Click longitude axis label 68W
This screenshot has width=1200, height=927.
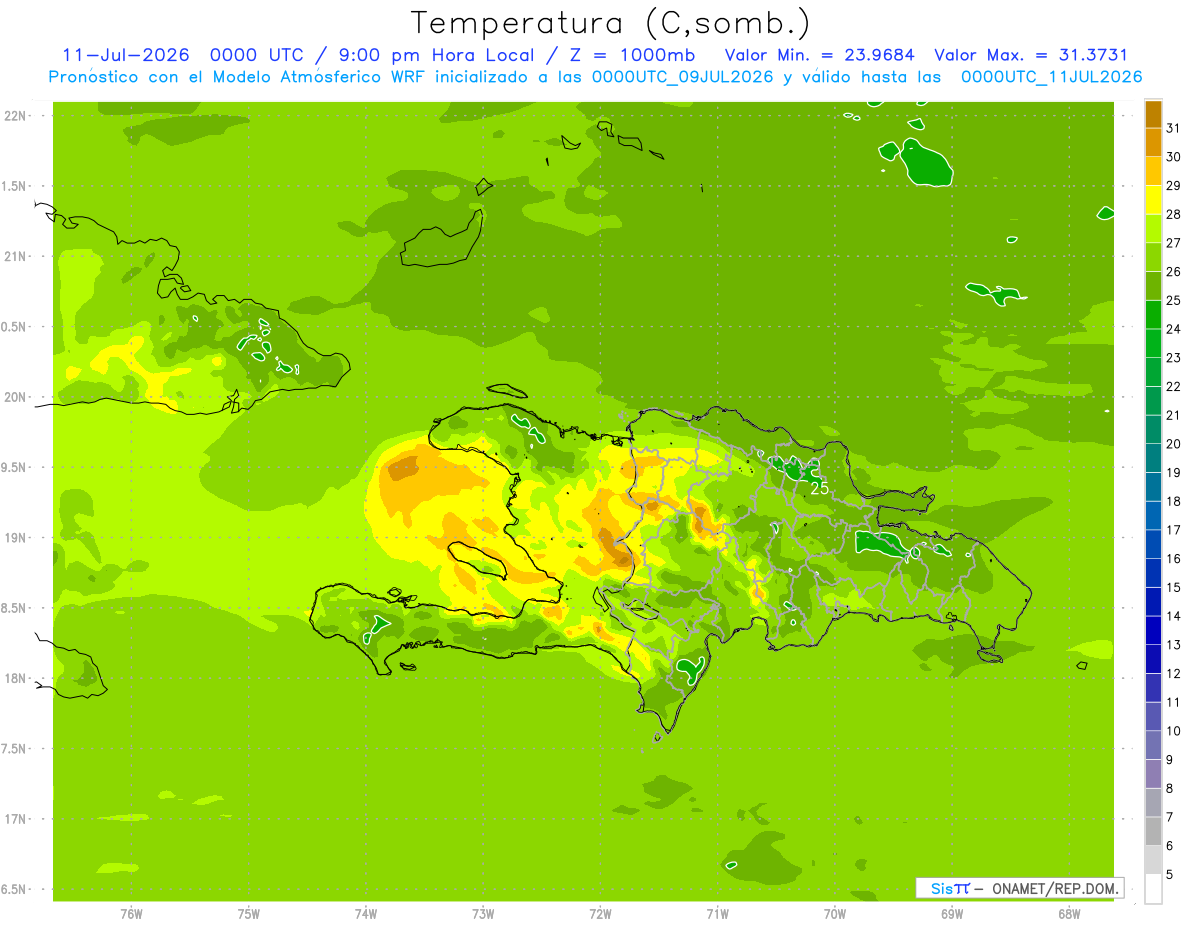pos(1069,914)
